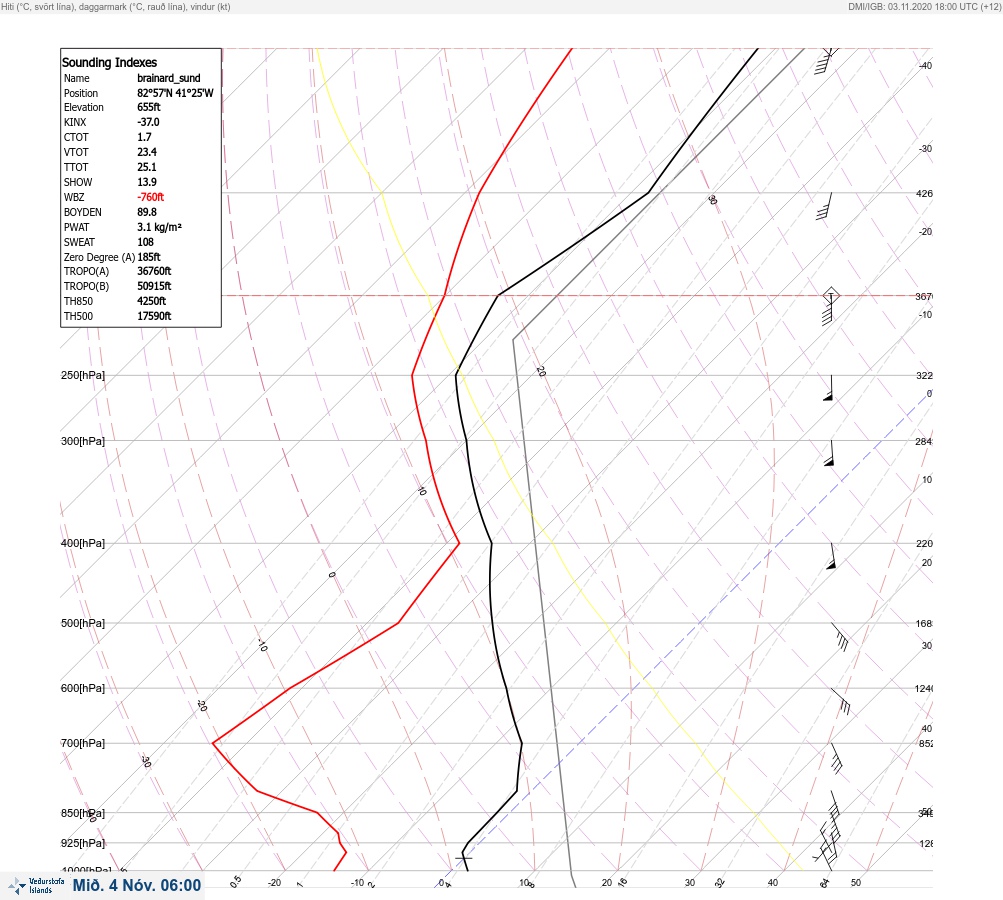Click the DMI/IGB 03.11.2020 18:00 UTC label
The height and width of the screenshot is (900, 1003).
click(924, 6)
